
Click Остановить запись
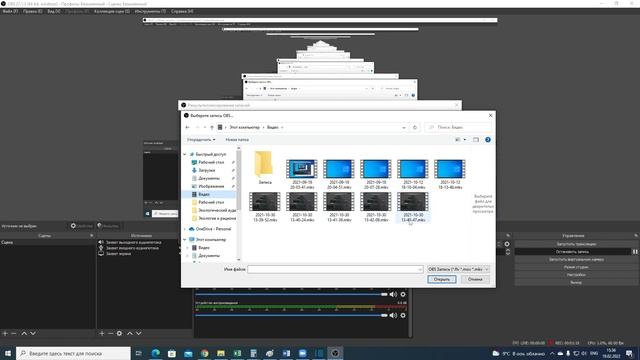(573, 252)
